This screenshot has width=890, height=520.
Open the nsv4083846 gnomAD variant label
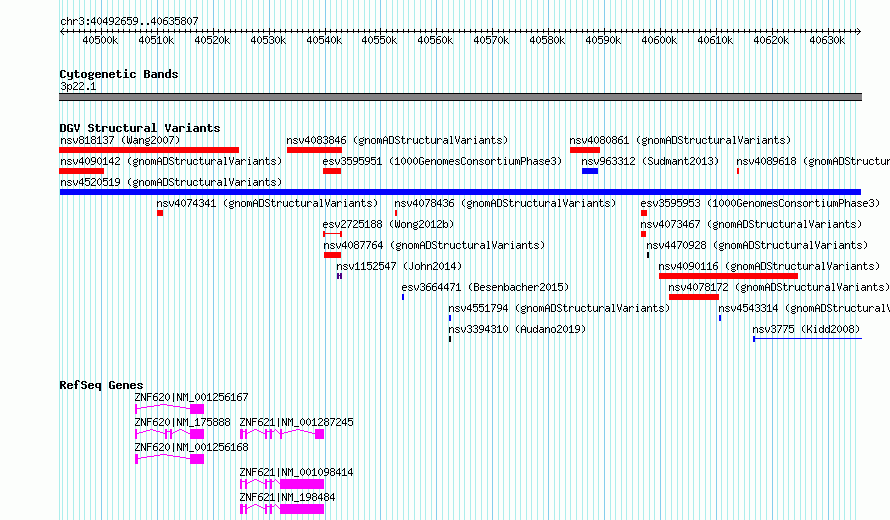397,140
